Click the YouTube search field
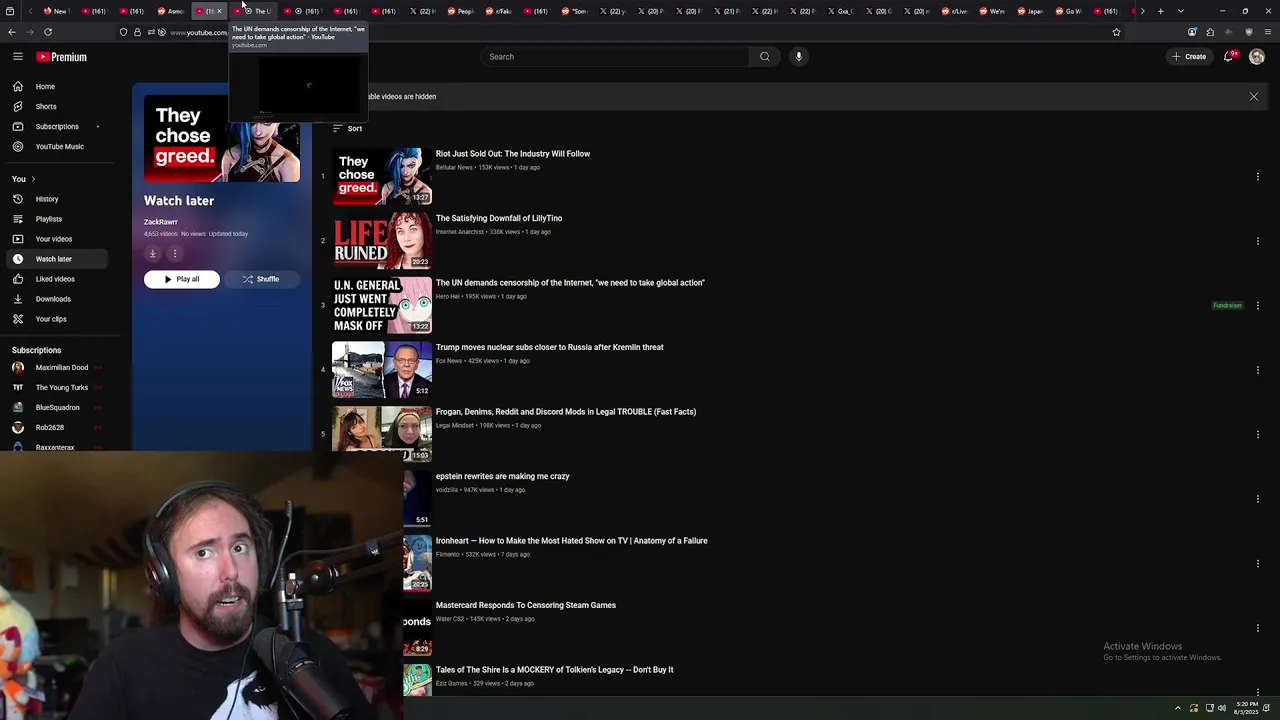Image resolution: width=1280 pixels, height=720 pixels. point(615,57)
